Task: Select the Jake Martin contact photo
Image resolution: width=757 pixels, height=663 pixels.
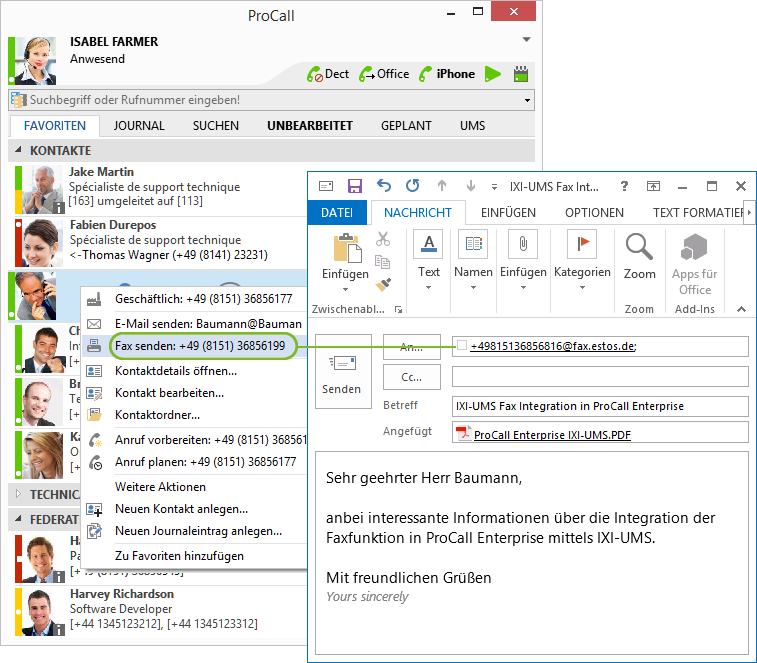Action: point(42,189)
